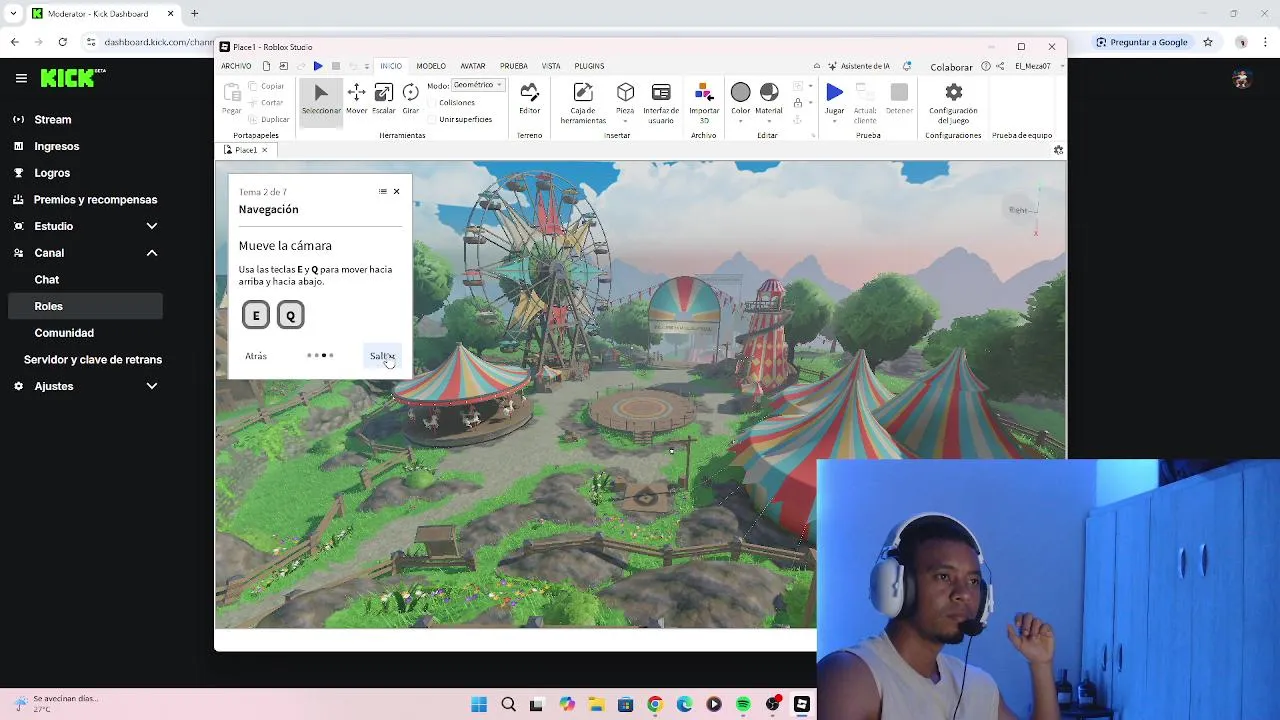Expand the Material dropdown arrow
The height and width of the screenshot is (720, 1280).
769,122
